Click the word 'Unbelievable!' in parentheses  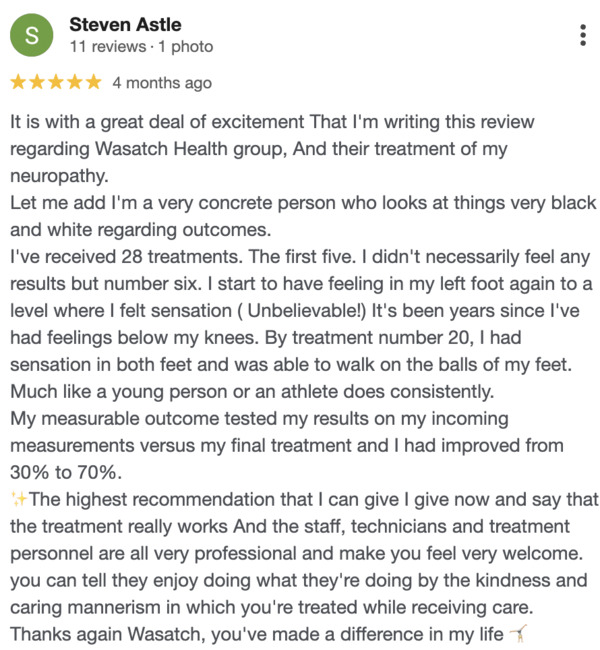[x=307, y=311]
